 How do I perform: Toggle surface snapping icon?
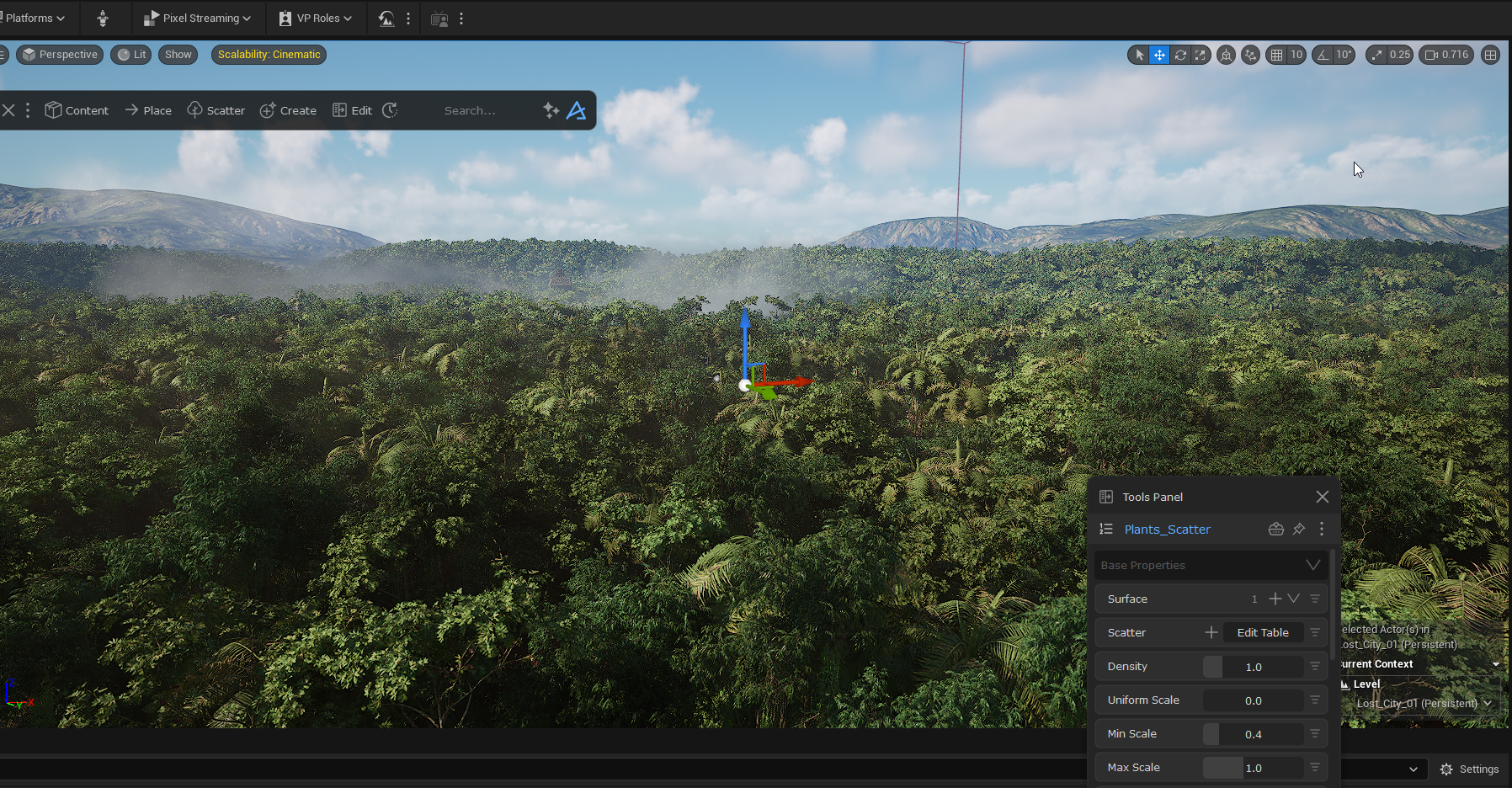[x=1251, y=55]
